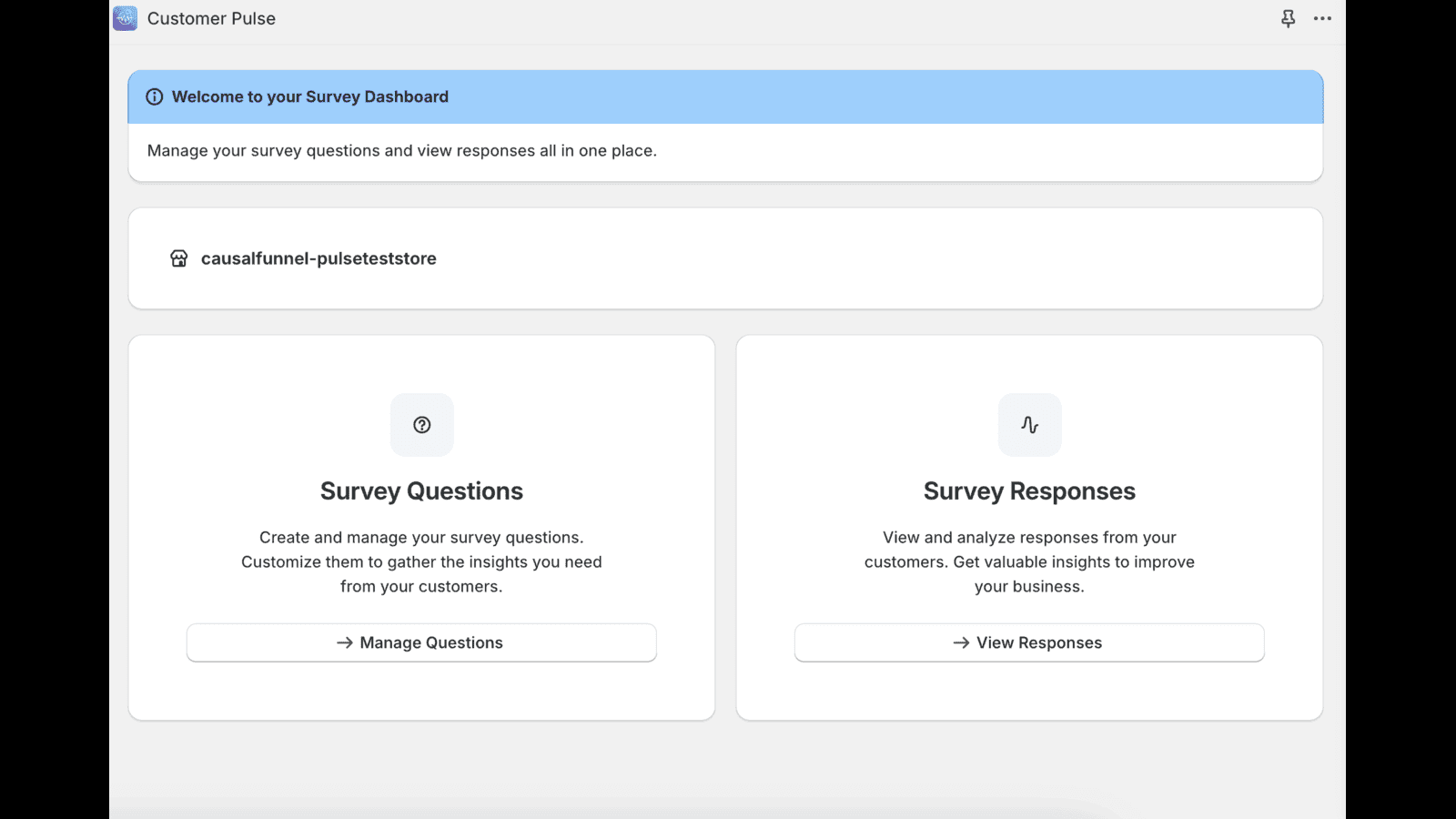Click the arrow icon in Manage Questions button
This screenshot has height=819, width=1456.
point(345,642)
